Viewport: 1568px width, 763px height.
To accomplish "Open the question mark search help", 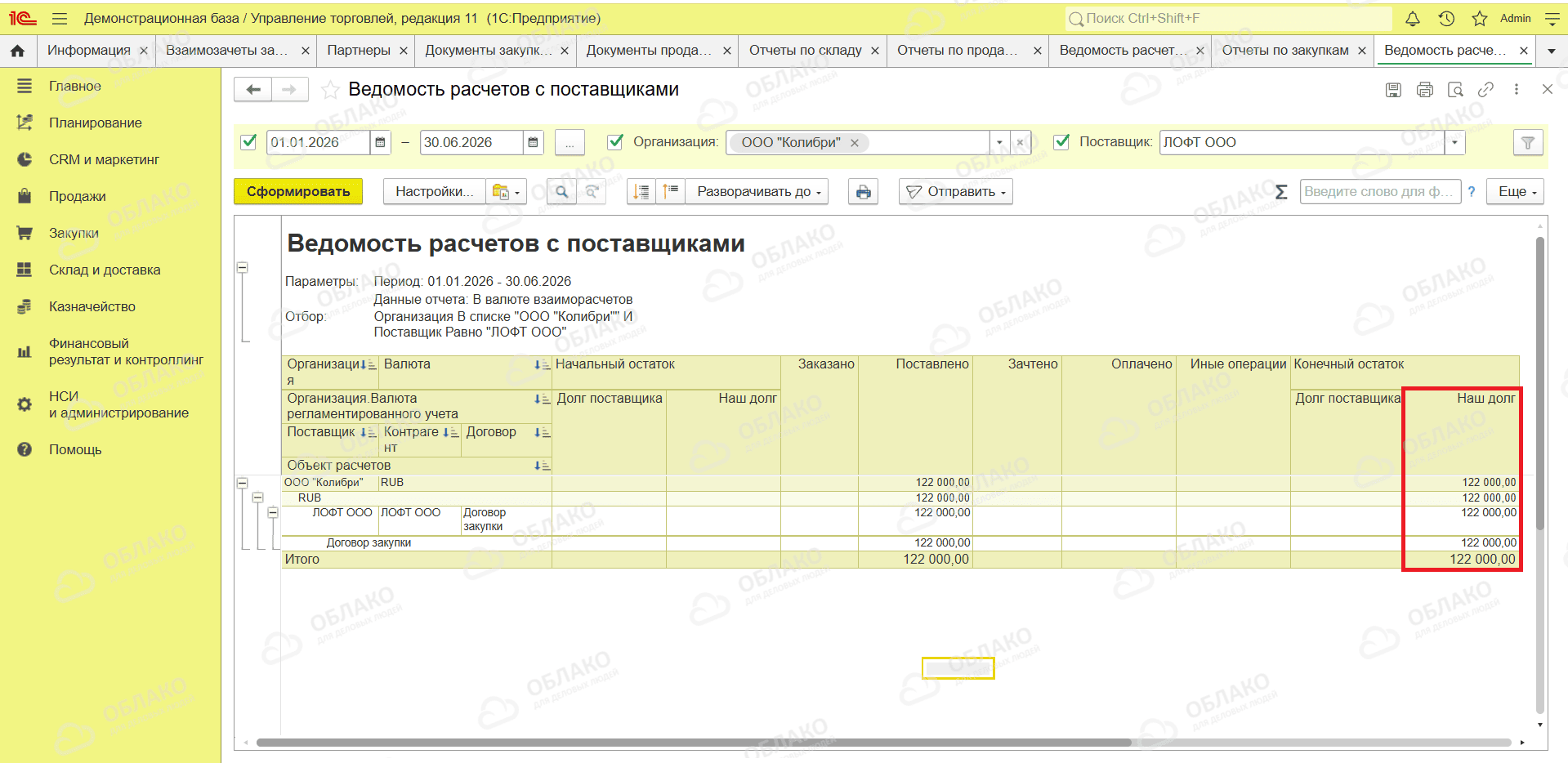I will 1472,192.
